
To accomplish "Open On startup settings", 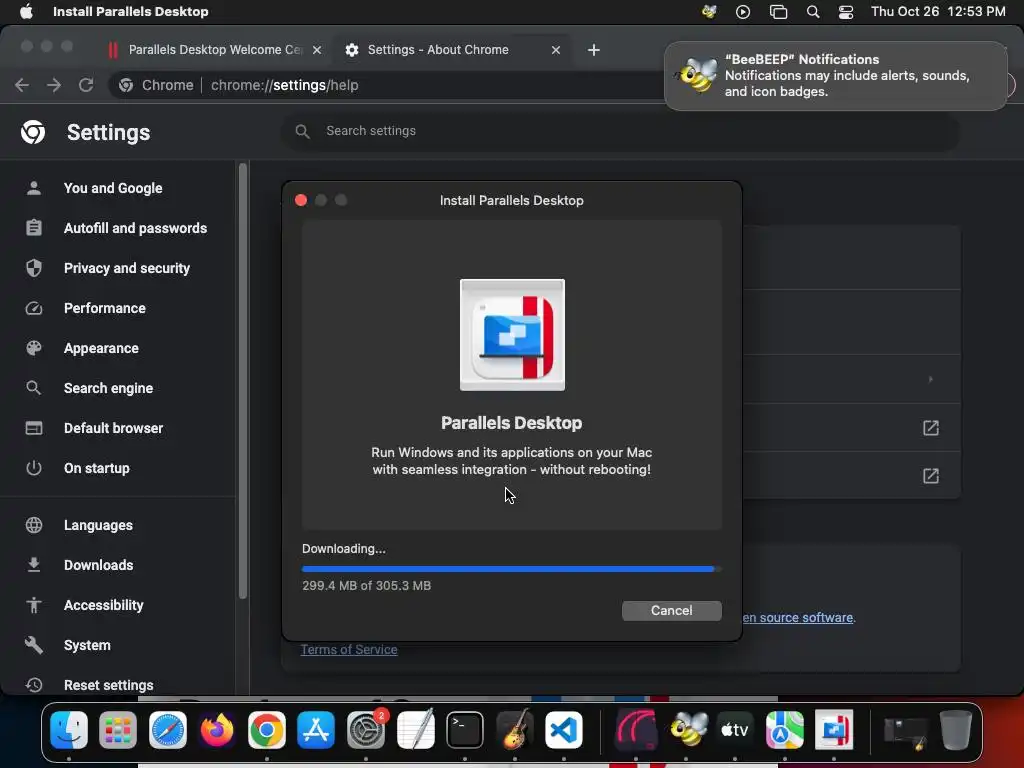I will click(x=118, y=468).
